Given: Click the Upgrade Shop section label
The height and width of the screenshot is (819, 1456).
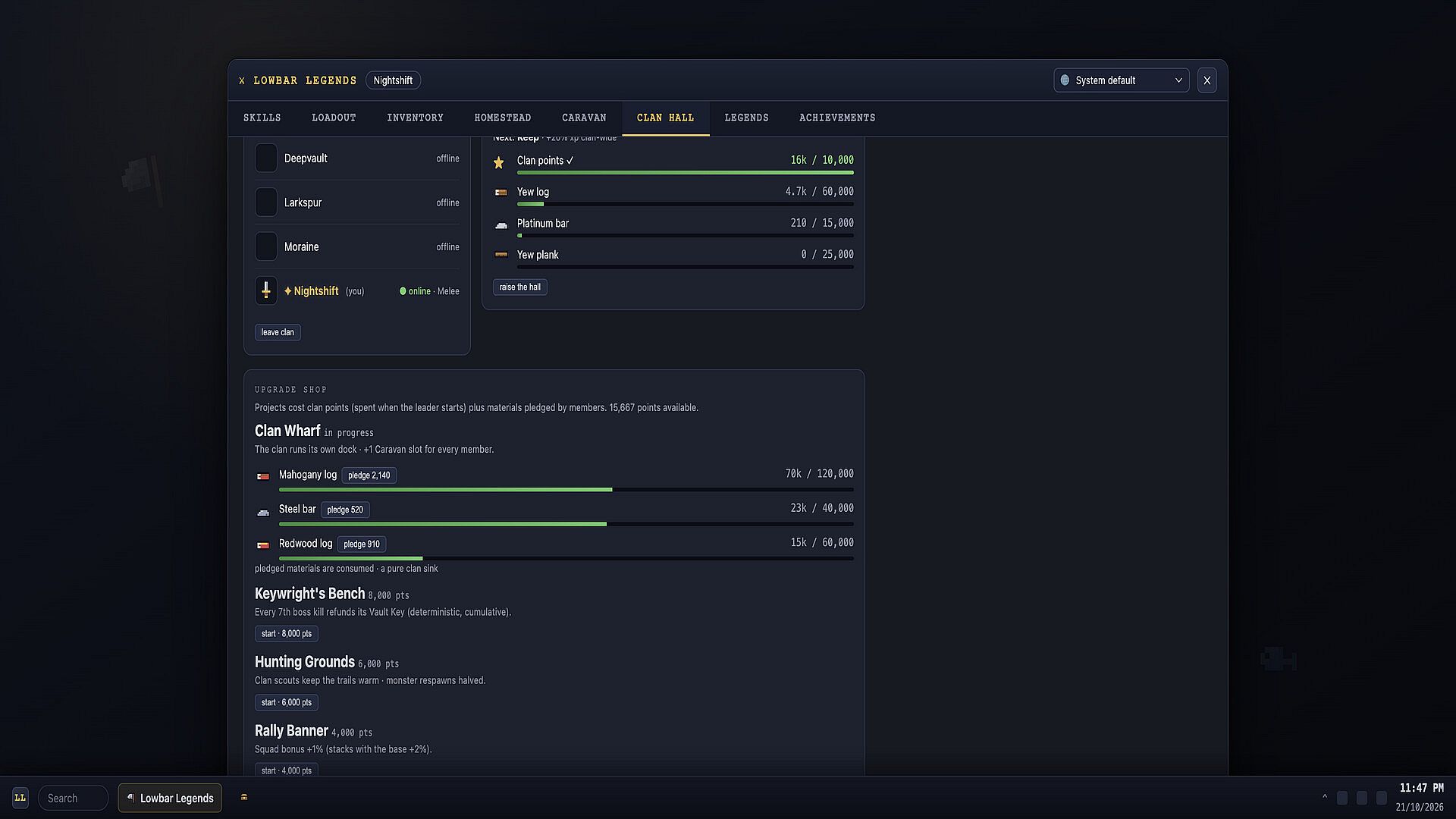Looking at the screenshot, I should pyautogui.click(x=291, y=390).
